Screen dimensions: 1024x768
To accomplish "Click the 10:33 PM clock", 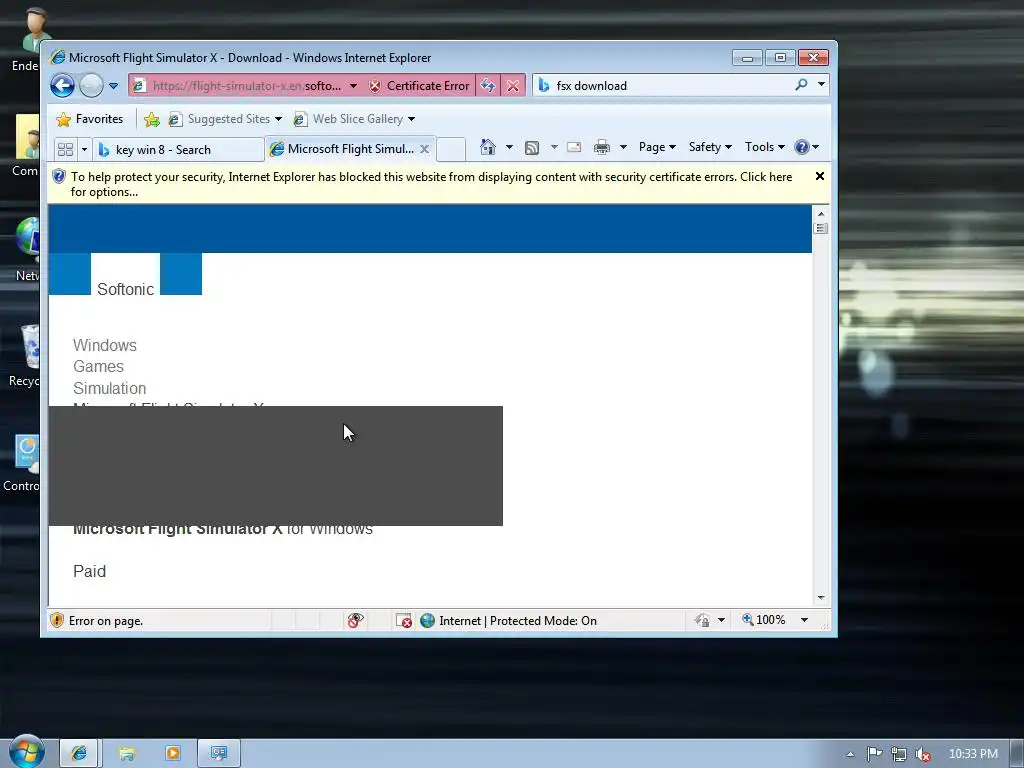I will (x=973, y=754).
